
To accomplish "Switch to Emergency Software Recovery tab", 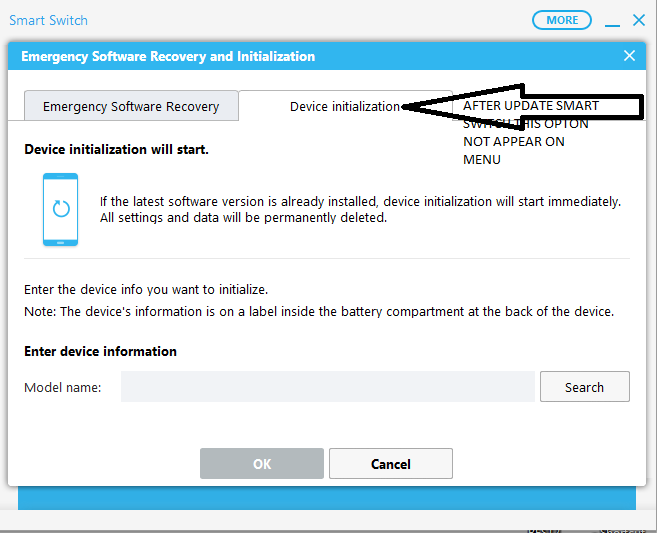I will click(x=131, y=106).
